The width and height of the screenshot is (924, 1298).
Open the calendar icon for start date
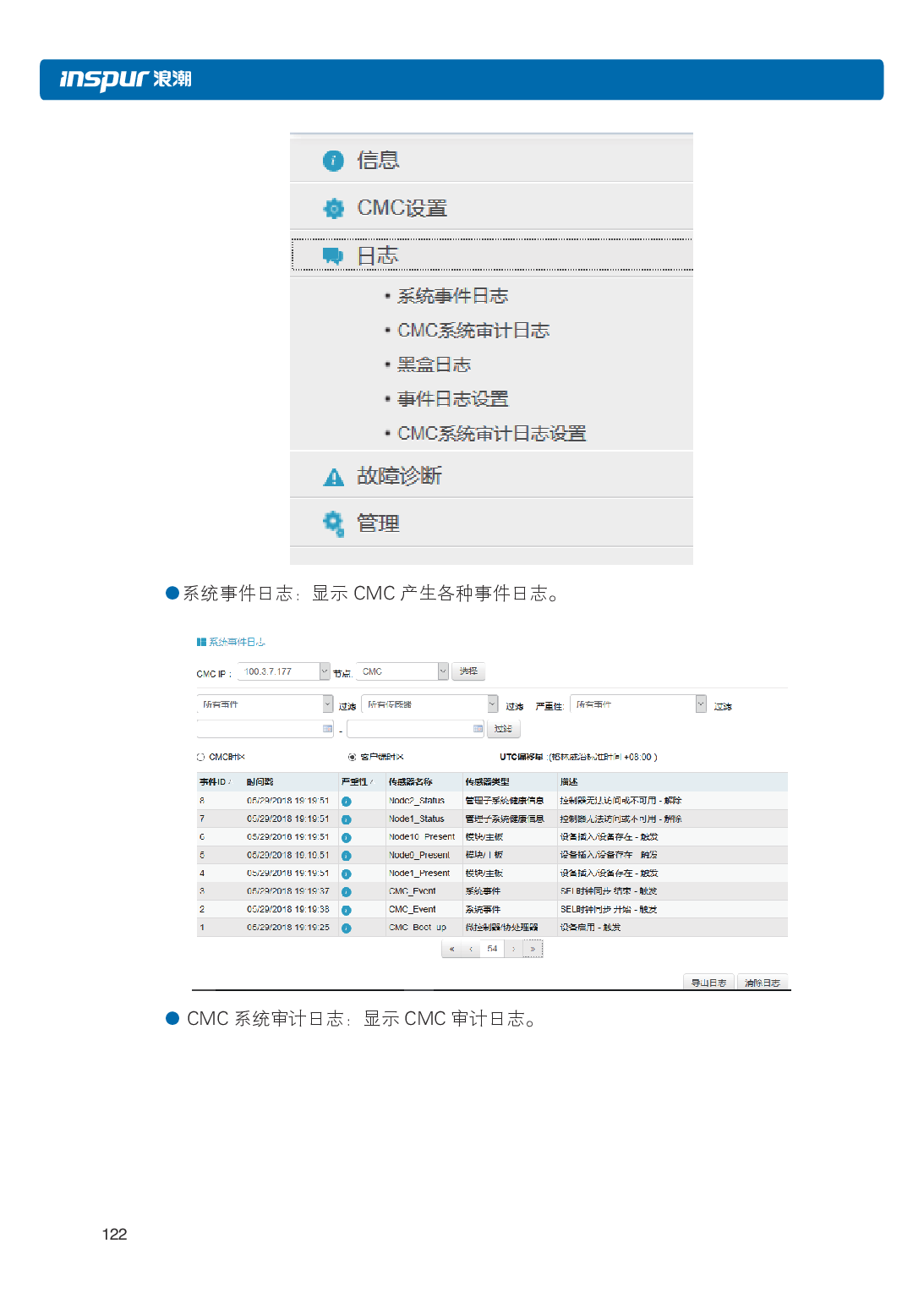click(x=325, y=728)
